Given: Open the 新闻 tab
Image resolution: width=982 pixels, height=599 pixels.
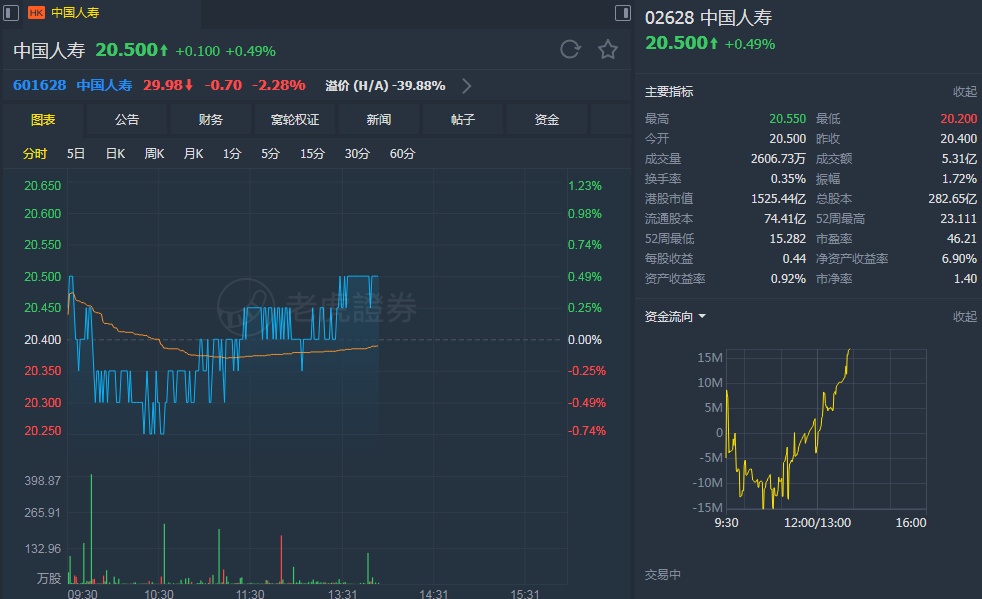Looking at the screenshot, I should (379, 120).
